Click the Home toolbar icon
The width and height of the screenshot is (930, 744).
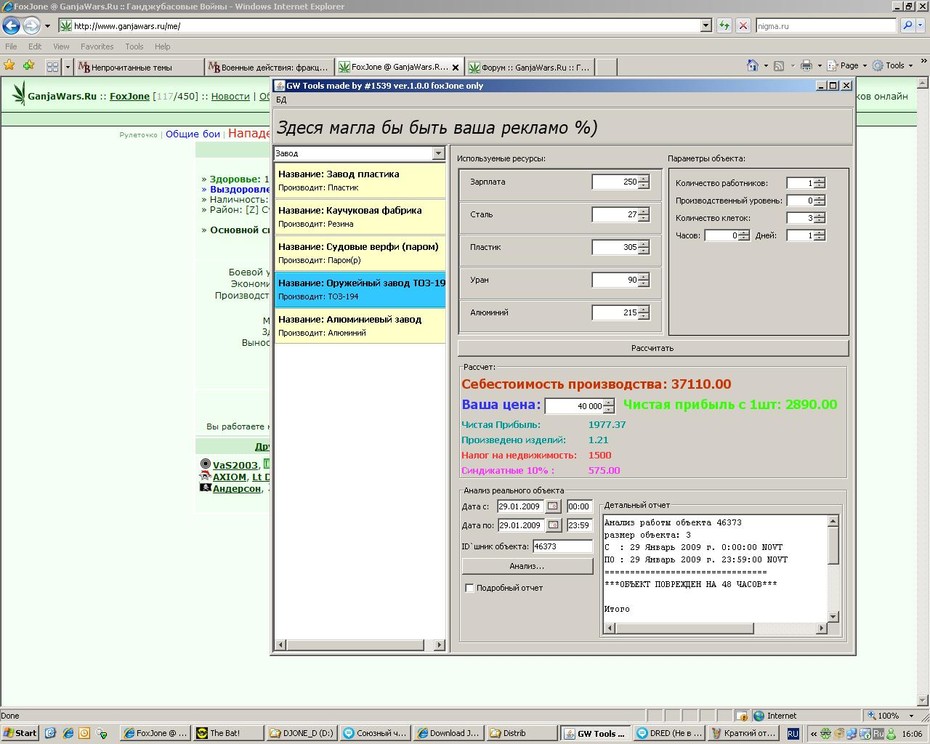(753, 65)
